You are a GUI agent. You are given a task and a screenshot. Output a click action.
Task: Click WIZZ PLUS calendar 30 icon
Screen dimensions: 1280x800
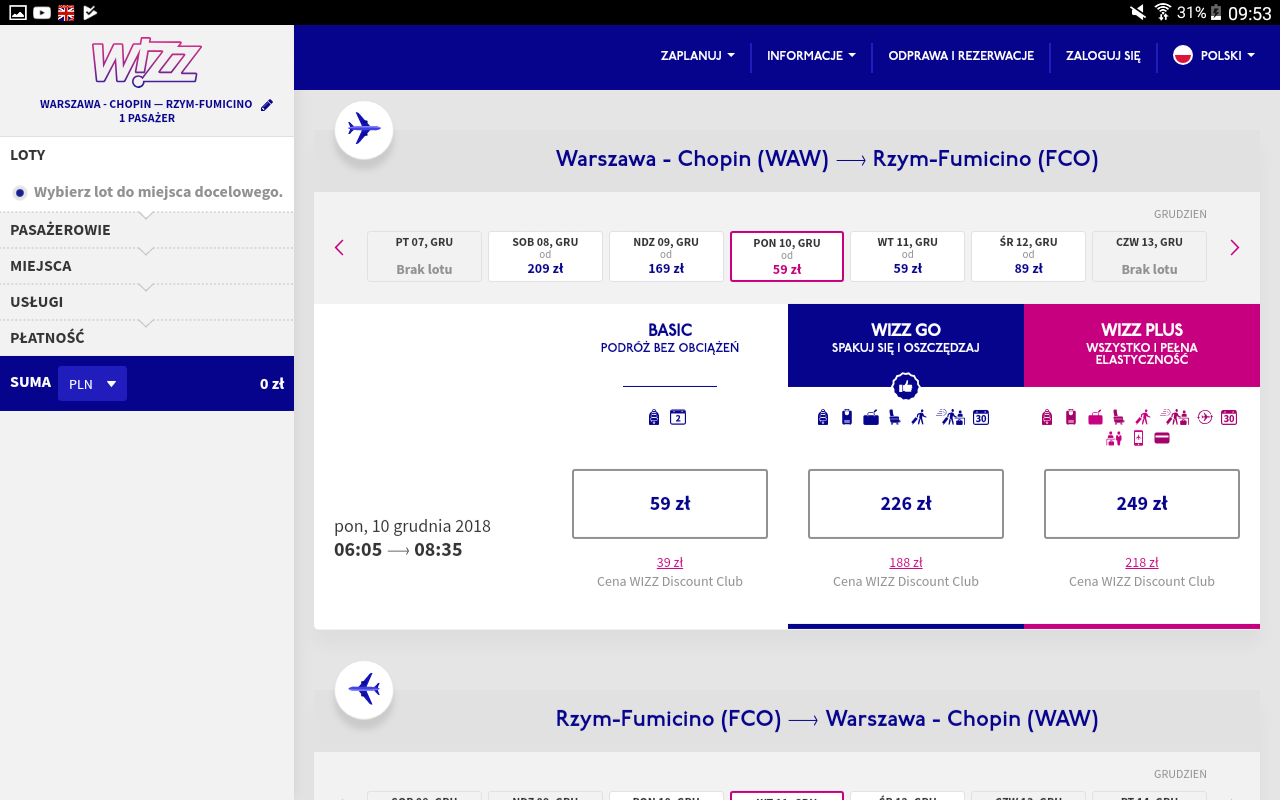1229,417
